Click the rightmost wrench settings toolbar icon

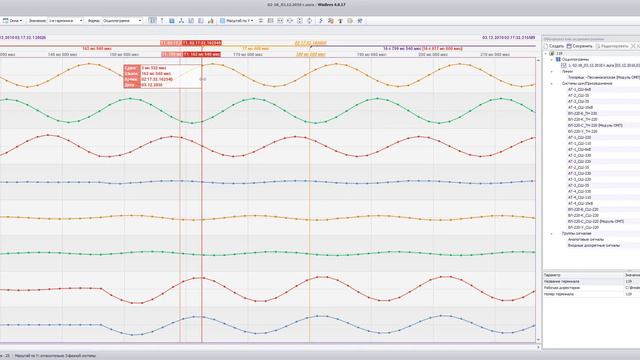click(x=360, y=20)
